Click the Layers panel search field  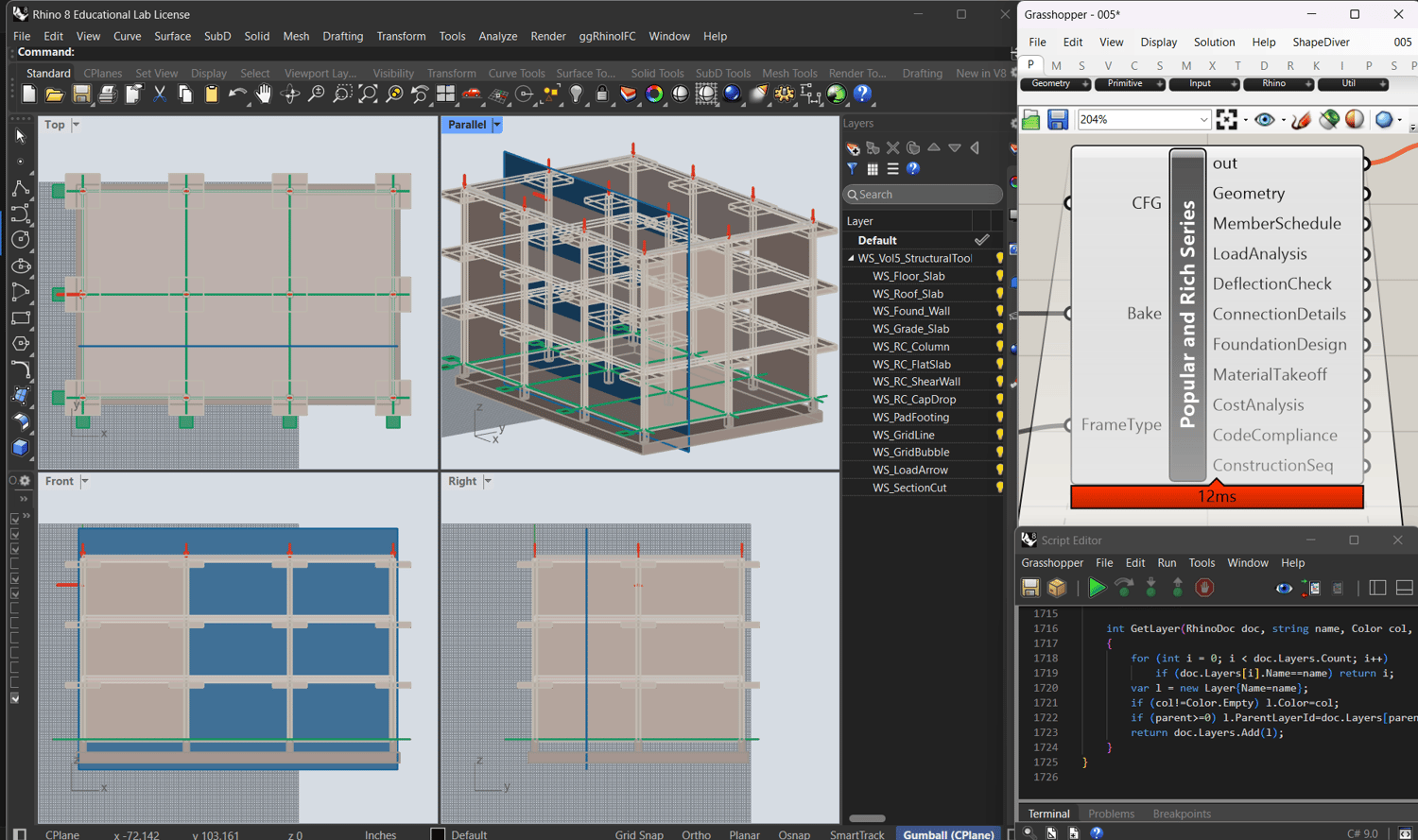pos(923,195)
